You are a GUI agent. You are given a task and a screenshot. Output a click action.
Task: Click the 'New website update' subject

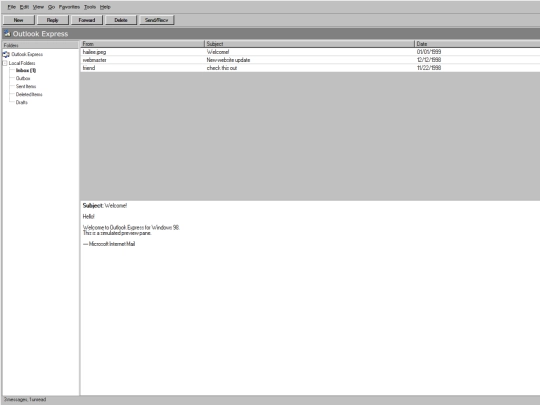pyautogui.click(x=228, y=60)
